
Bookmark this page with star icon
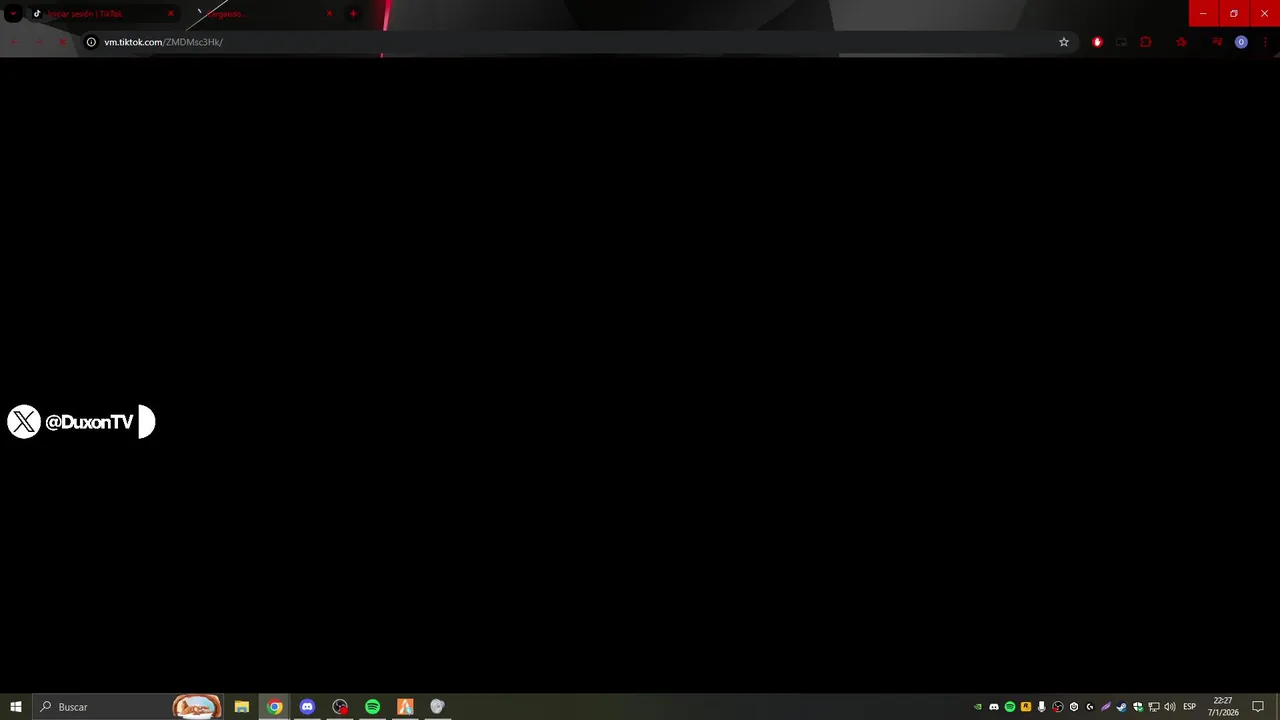(1064, 42)
